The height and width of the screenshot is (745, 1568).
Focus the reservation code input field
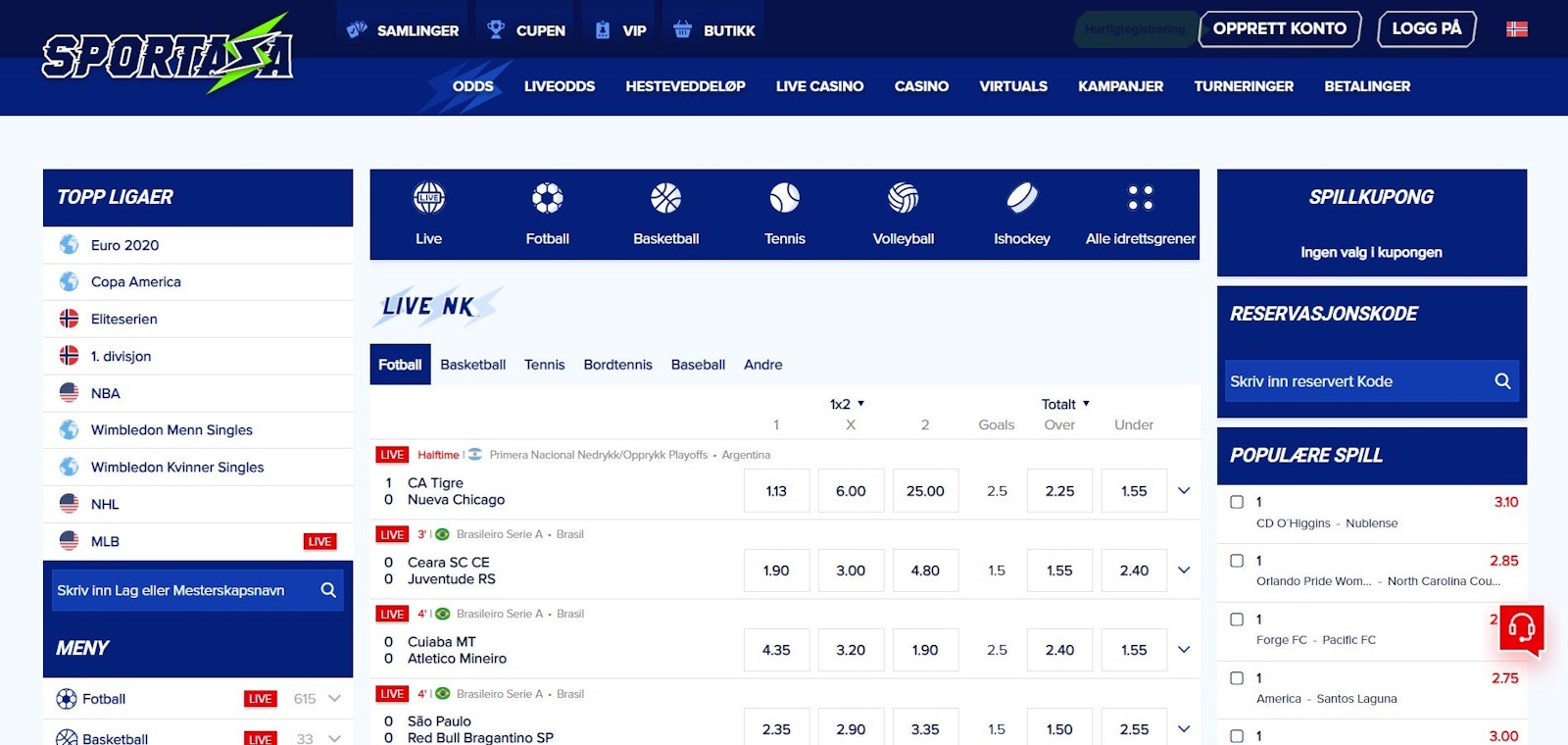pyautogui.click(x=1357, y=381)
